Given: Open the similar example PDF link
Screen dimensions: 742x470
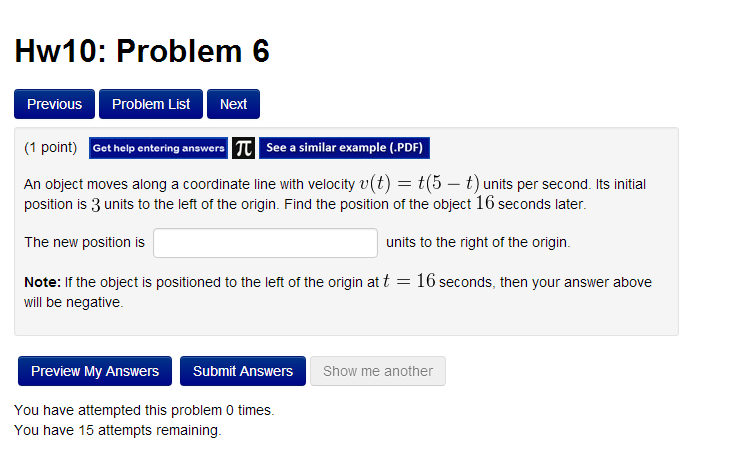Looking at the screenshot, I should click(x=344, y=148).
